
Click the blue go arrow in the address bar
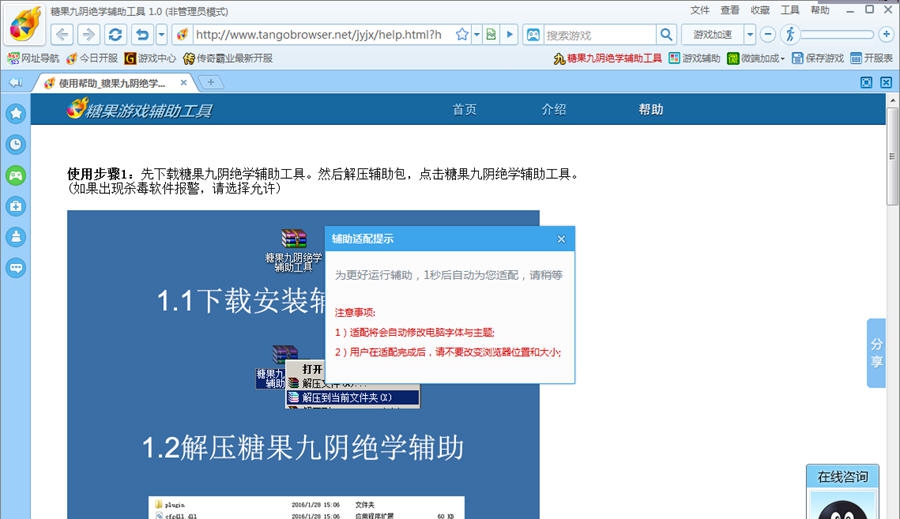click(x=509, y=34)
